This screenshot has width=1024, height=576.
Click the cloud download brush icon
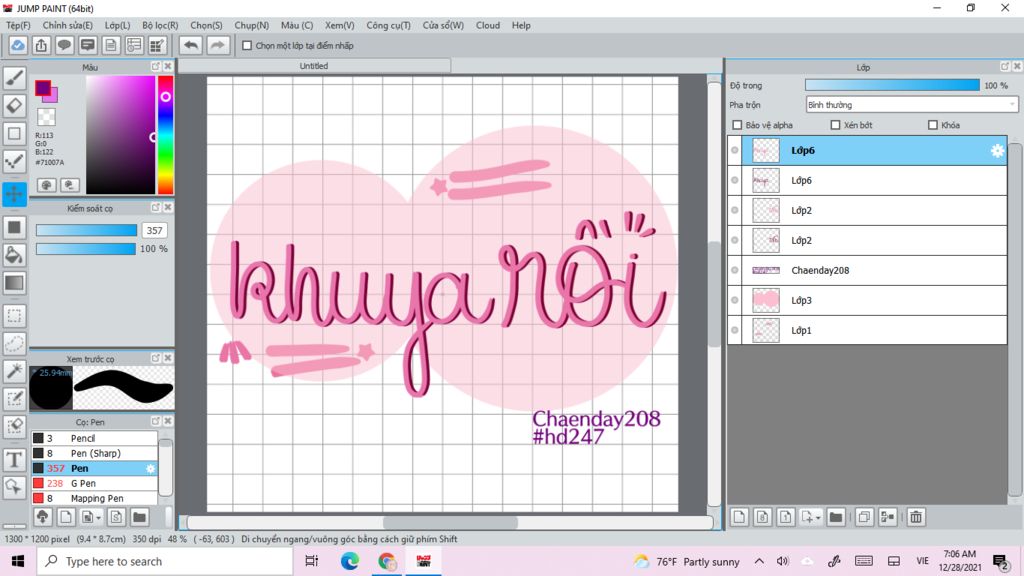pos(42,517)
